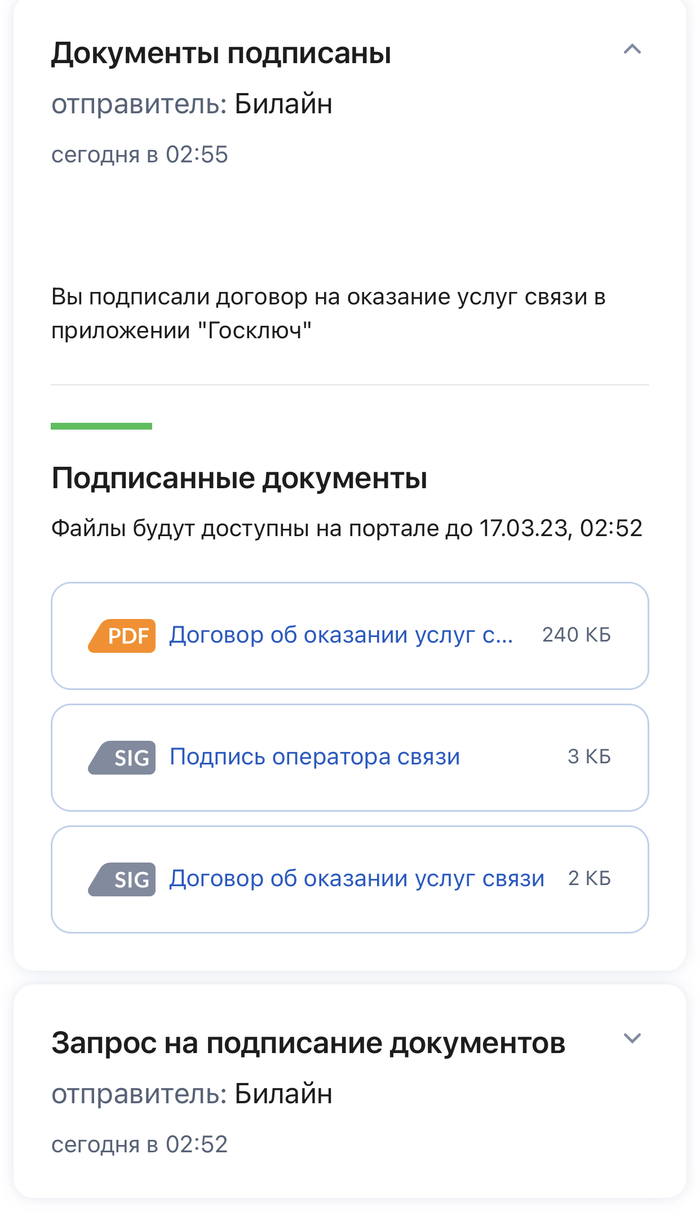Click SIG icon beside "Подпись оператора связи"
The image size is (700, 1216).
(122, 758)
